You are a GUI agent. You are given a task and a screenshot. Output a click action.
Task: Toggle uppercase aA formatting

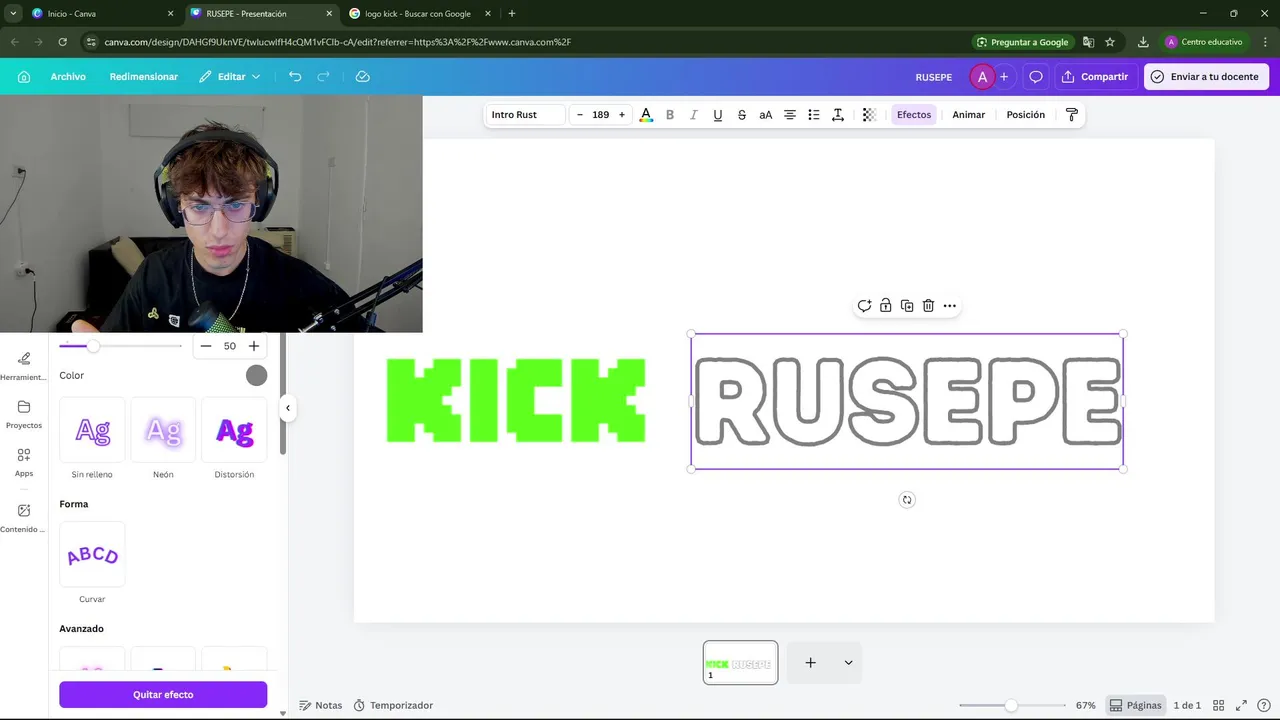click(766, 115)
